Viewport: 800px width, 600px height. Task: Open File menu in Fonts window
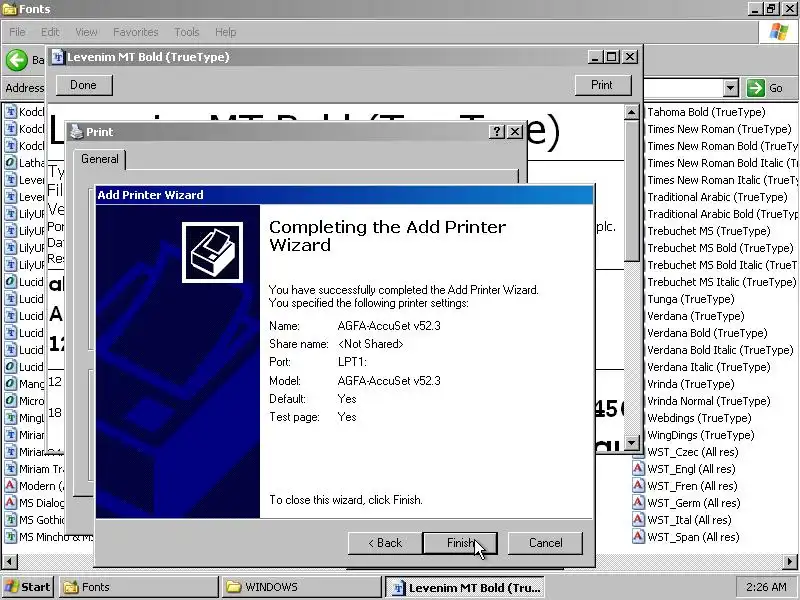(17, 32)
